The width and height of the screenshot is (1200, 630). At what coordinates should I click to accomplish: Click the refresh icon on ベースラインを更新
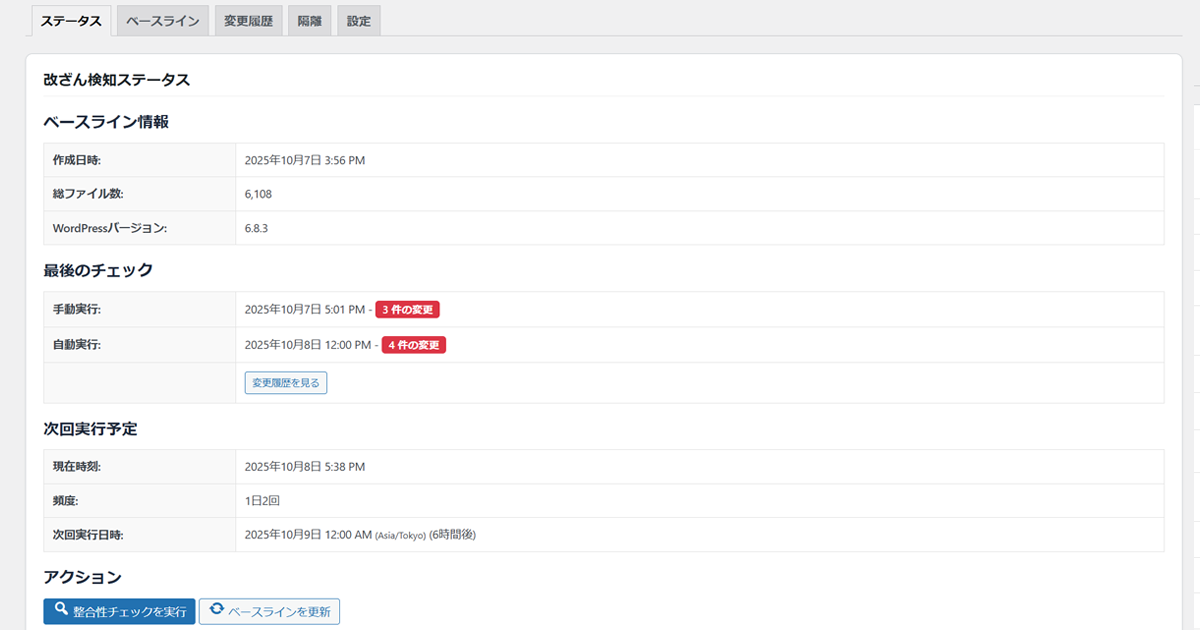point(216,610)
